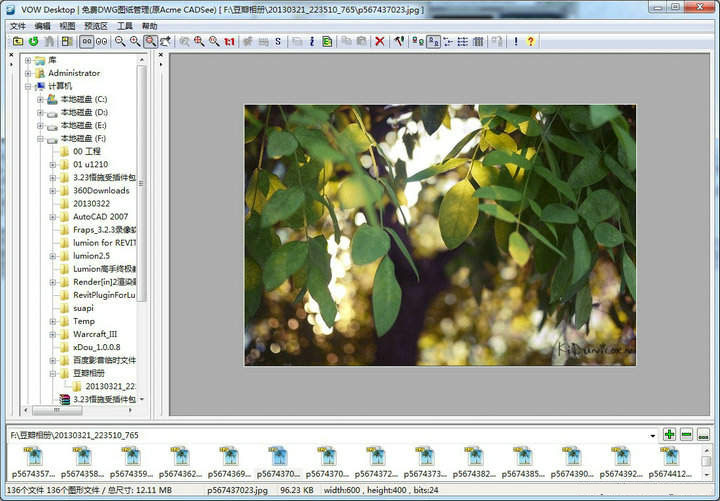Select the Warcraft_III folder in tree
Screen dimensions: 720x501
(x=95, y=334)
